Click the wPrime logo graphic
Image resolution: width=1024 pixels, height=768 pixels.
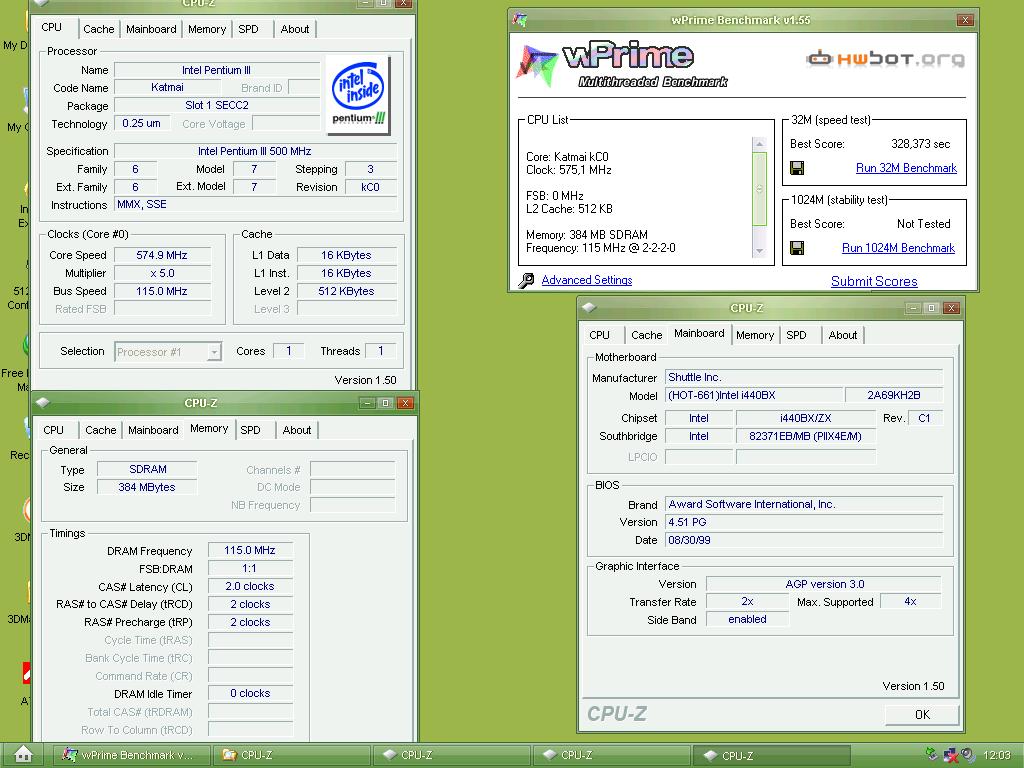pyautogui.click(x=622, y=65)
